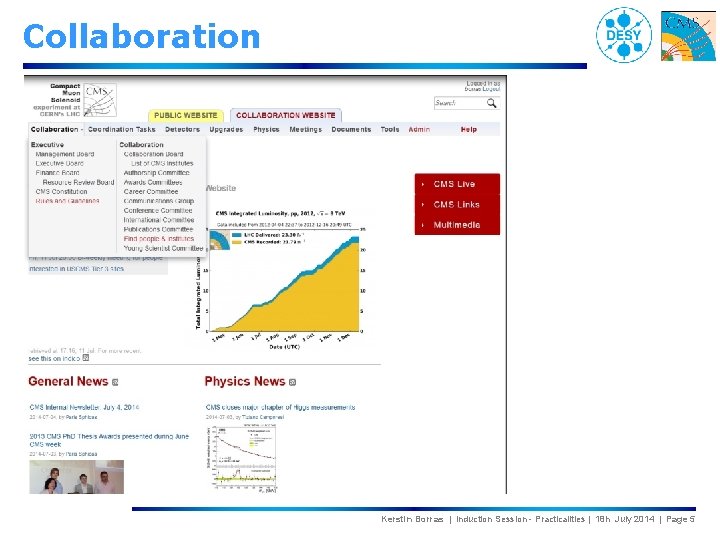The image size is (720, 540).
Task: Switch to the COLLABORATION WEBSITE tab
Action: pyautogui.click(x=286, y=115)
